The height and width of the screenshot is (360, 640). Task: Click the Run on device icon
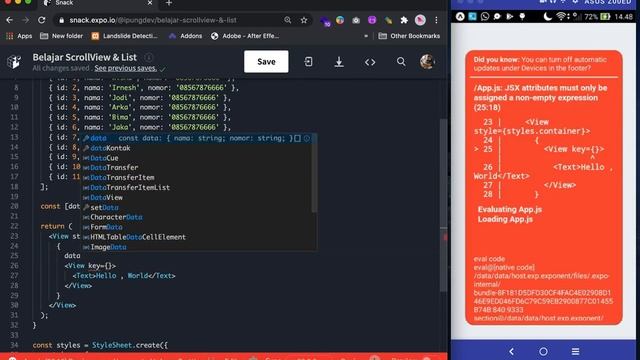[x=308, y=62]
